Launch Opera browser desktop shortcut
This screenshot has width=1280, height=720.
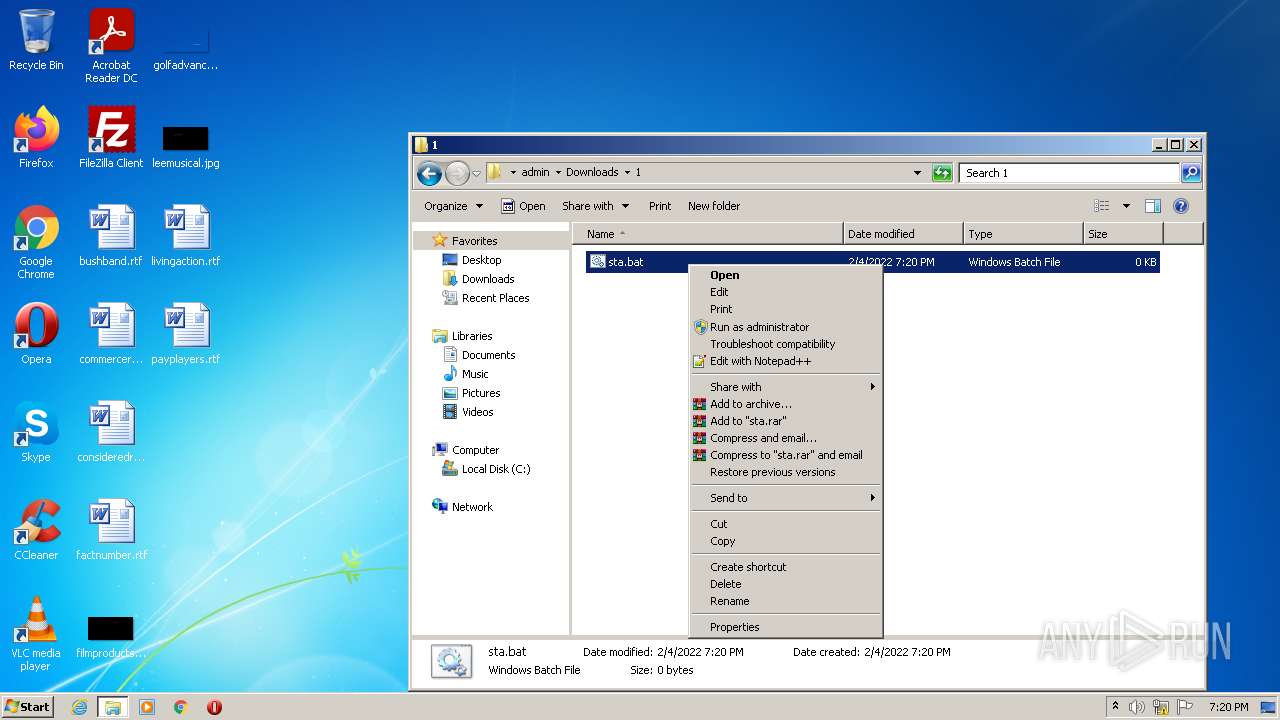[36, 333]
